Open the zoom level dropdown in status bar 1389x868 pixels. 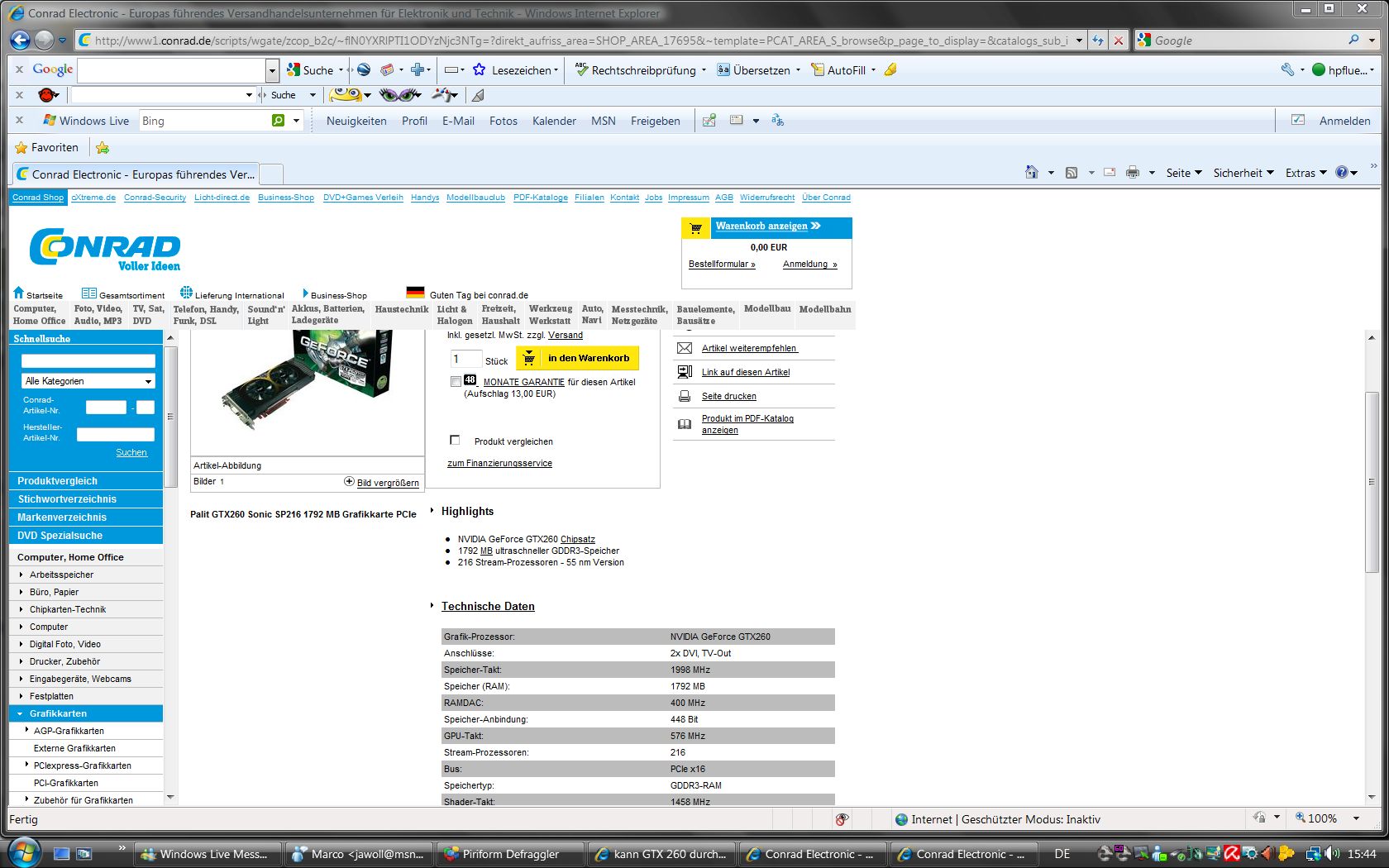1356,818
